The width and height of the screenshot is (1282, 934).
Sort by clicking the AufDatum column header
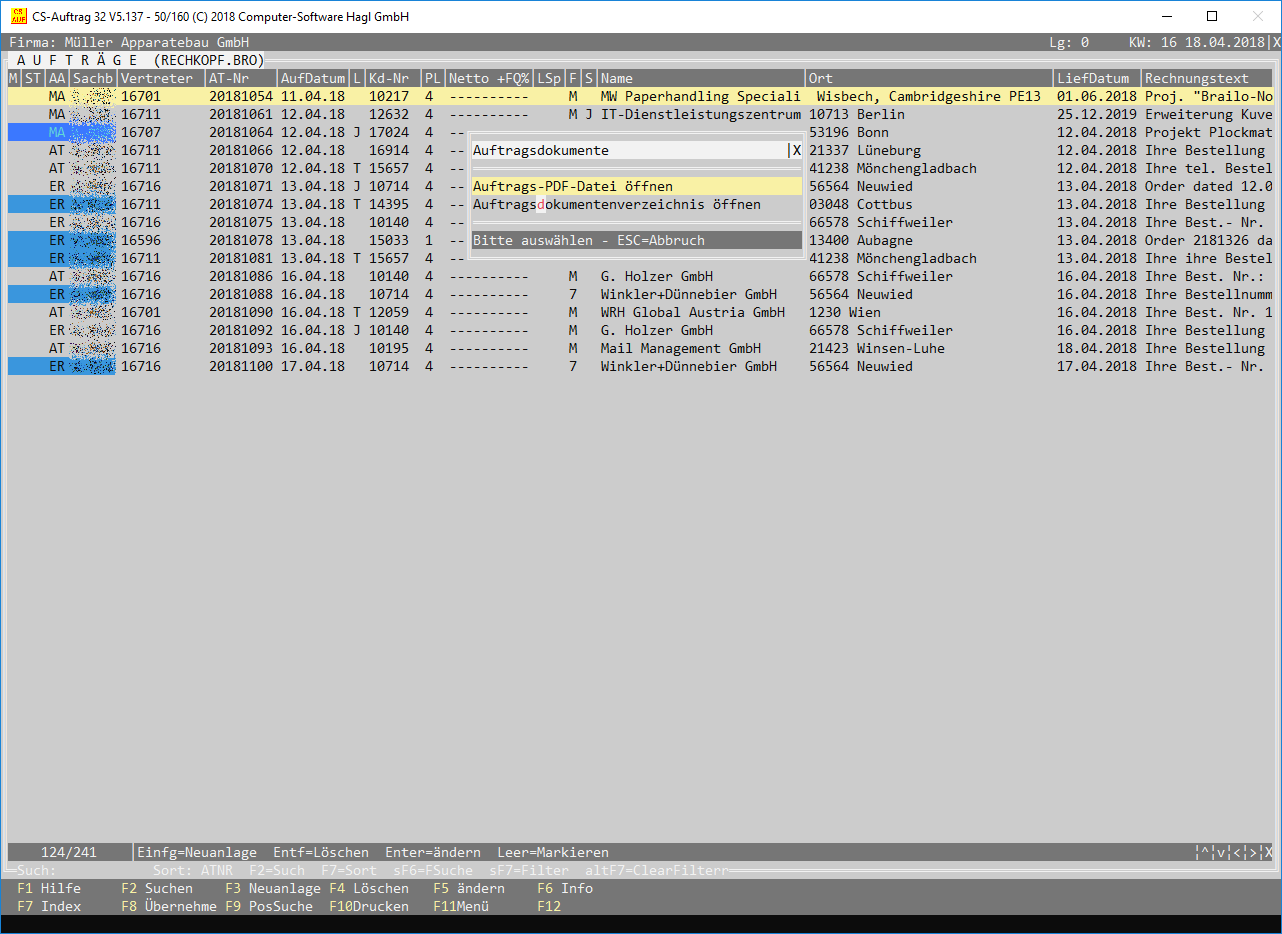312,78
